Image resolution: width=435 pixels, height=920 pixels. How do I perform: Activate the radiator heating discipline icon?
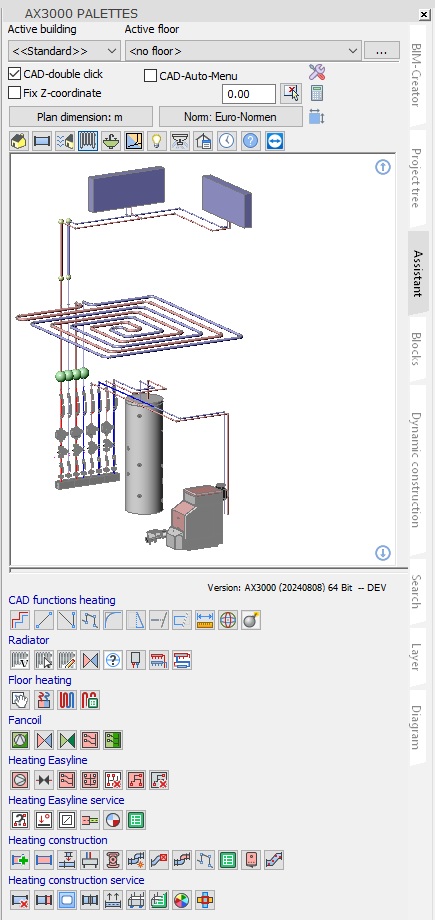88,141
